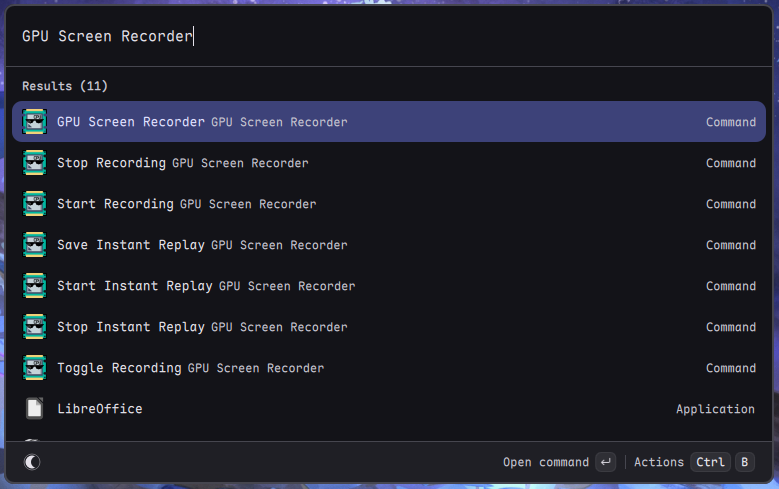This screenshot has width=779, height=489.
Task: Click the icon beside Save Instant Replay
Action: coord(34,244)
